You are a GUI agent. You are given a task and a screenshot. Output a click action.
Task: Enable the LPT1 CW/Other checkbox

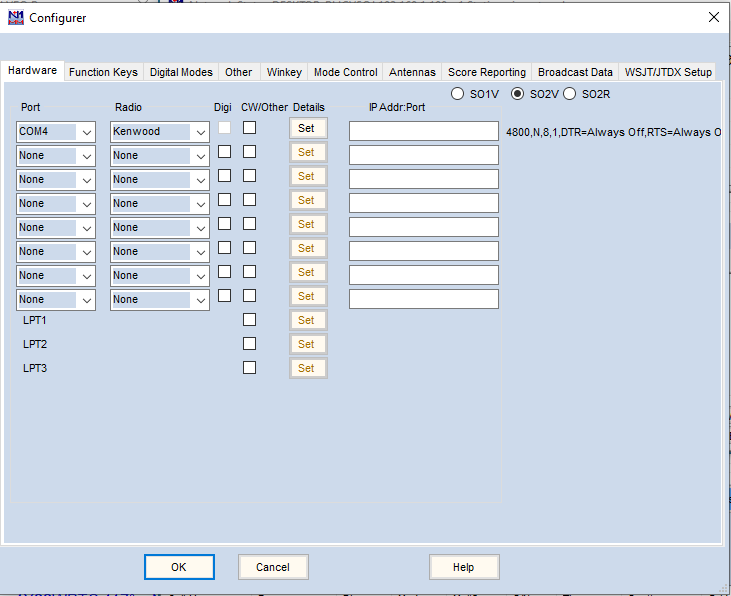point(249,319)
